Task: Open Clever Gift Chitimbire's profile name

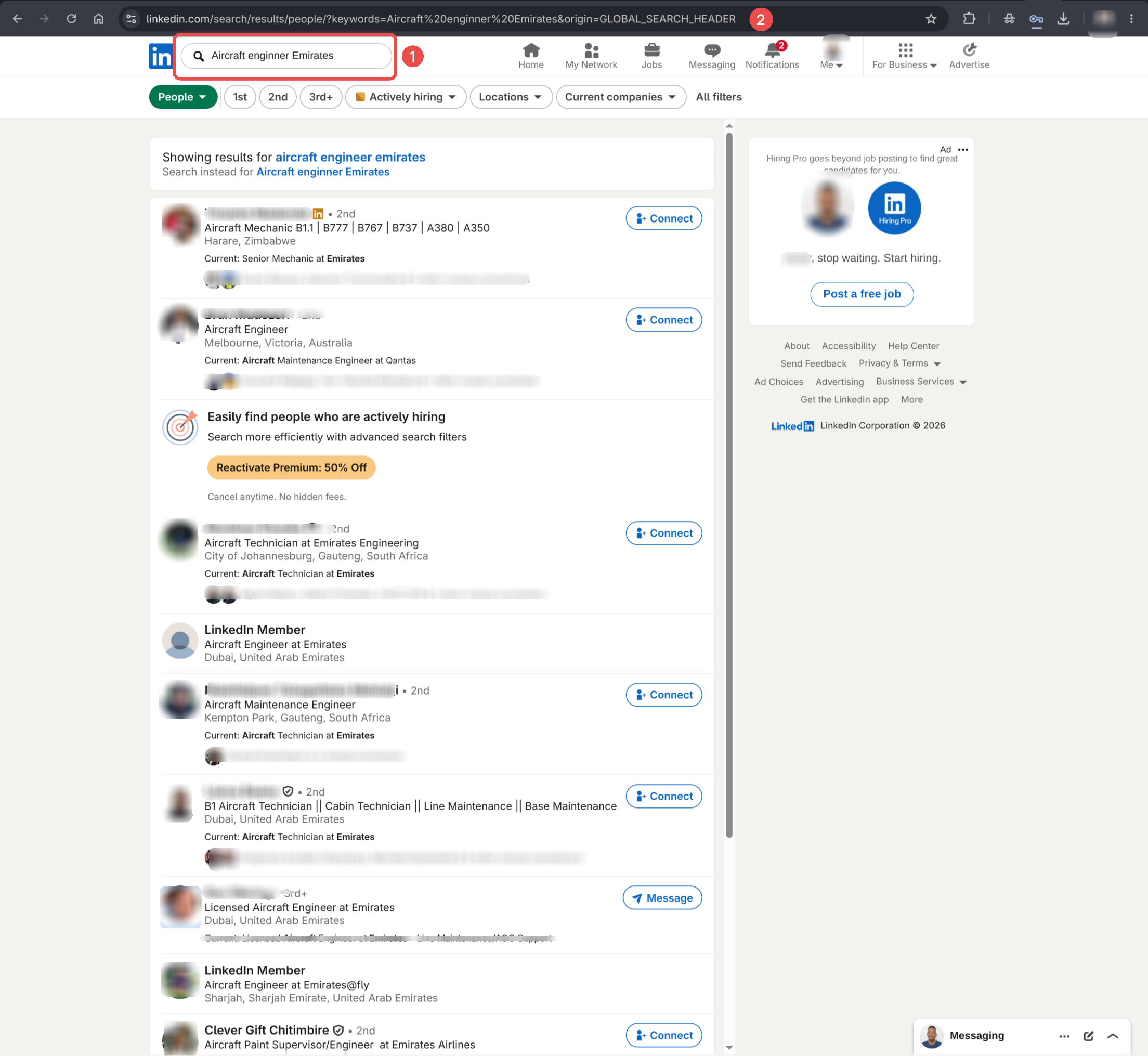Action: 266,1031
